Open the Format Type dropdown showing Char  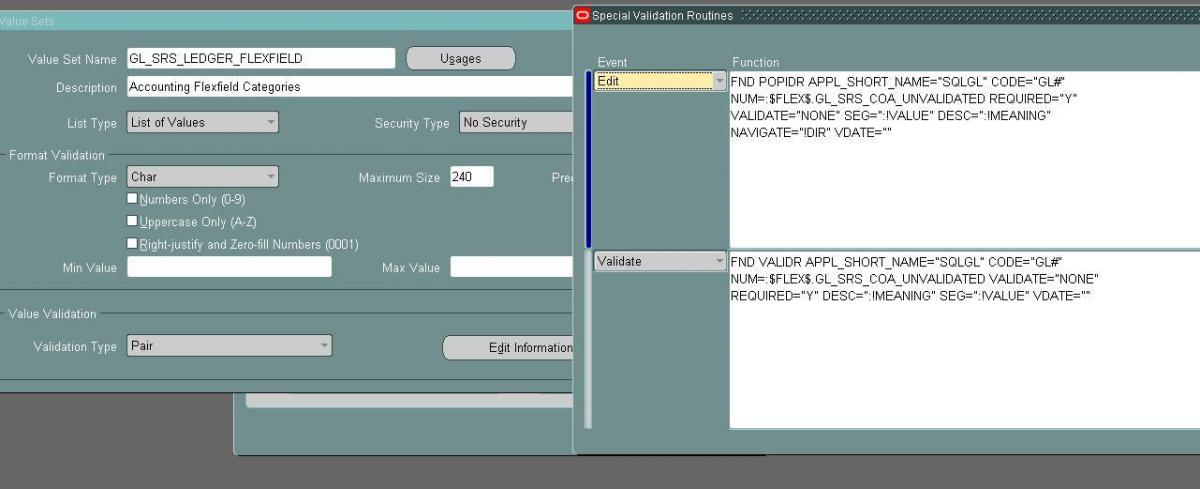202,177
